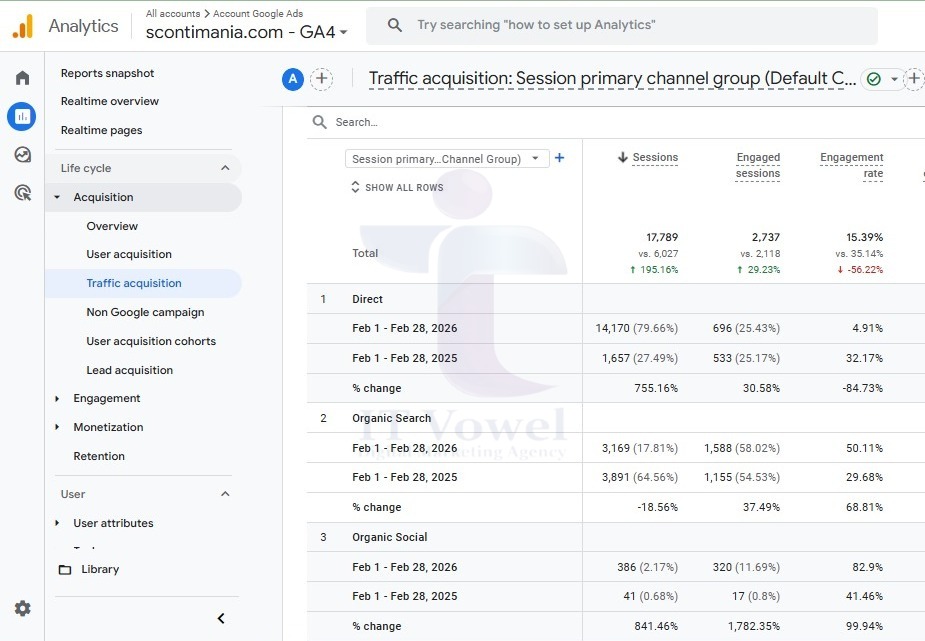
Task: Collapse the navigation with left chevron
Action: pyautogui.click(x=221, y=618)
